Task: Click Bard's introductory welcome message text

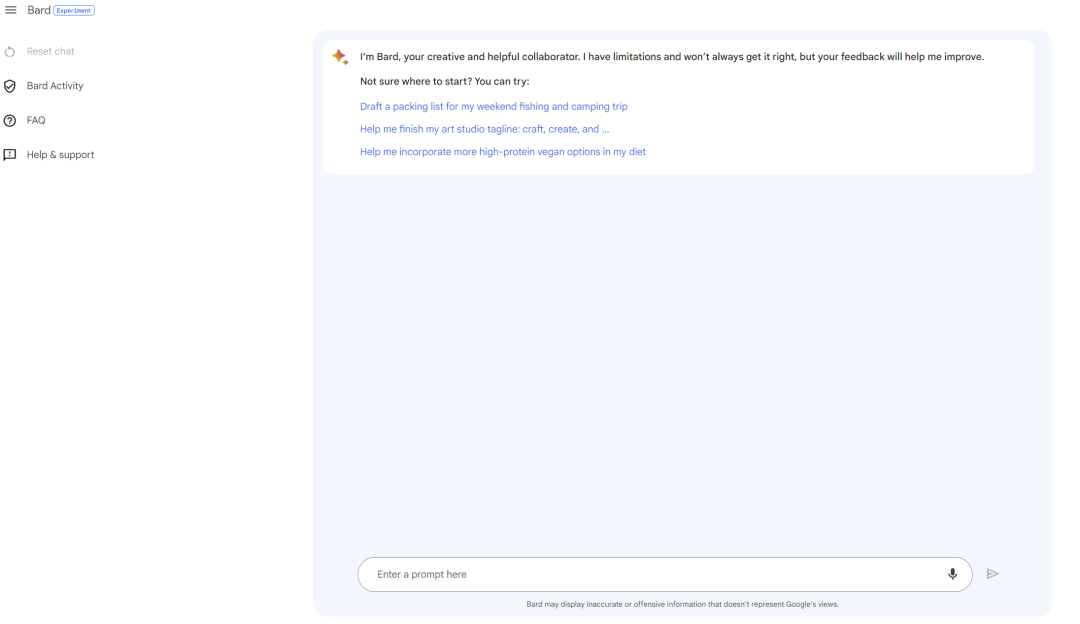Action: click(x=672, y=57)
